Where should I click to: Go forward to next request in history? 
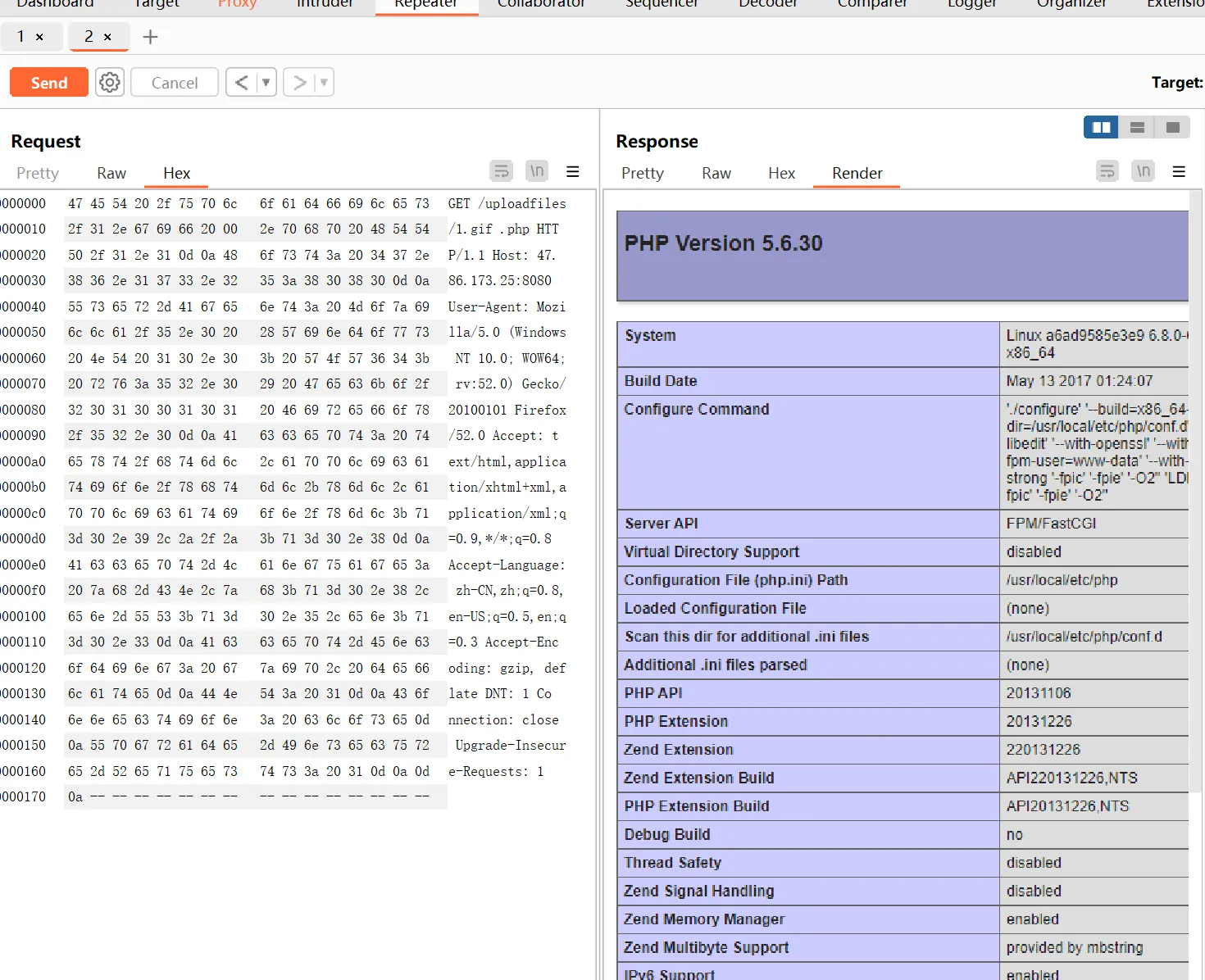click(x=300, y=83)
